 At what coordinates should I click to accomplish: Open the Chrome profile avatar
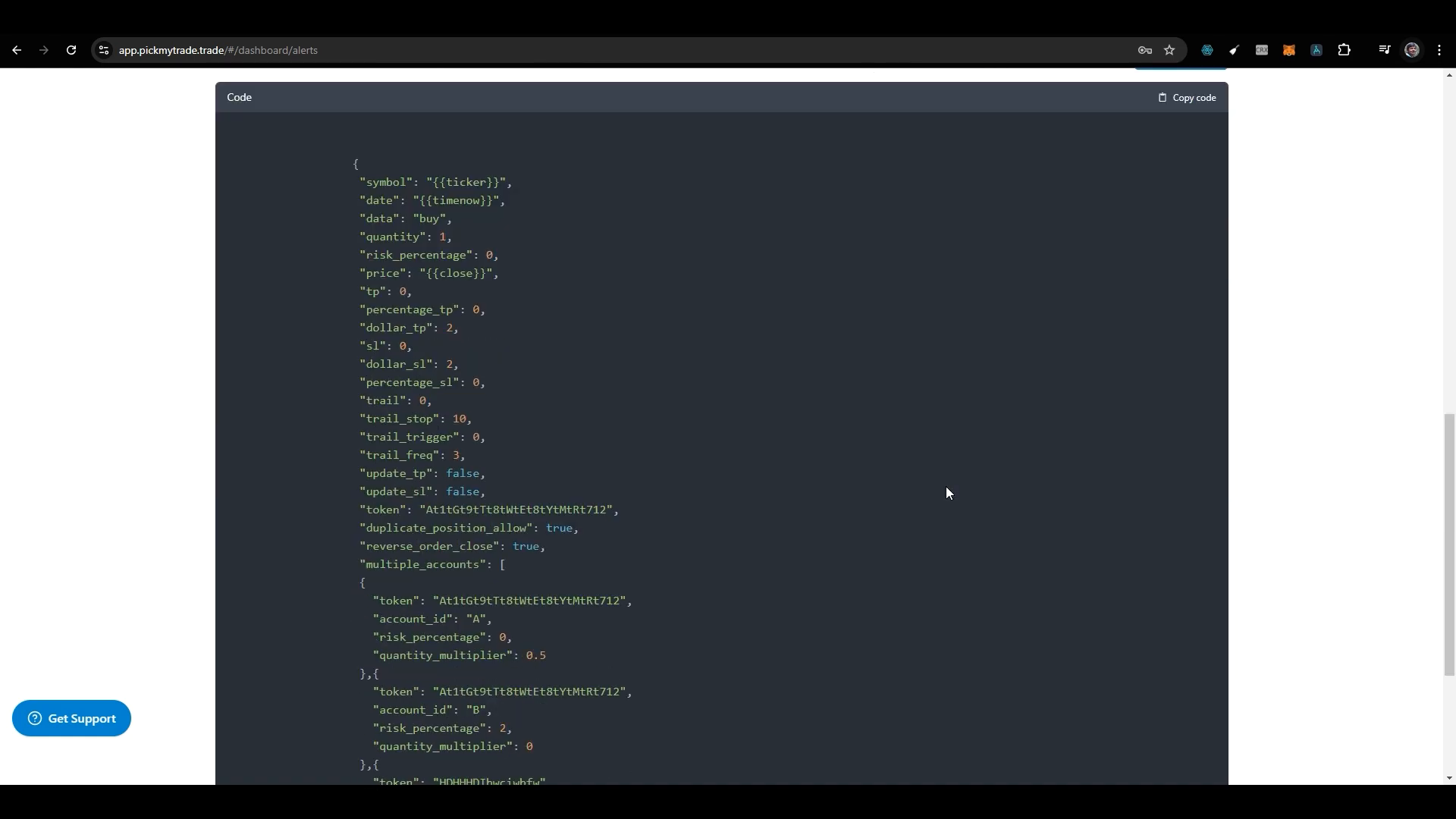pyautogui.click(x=1412, y=50)
